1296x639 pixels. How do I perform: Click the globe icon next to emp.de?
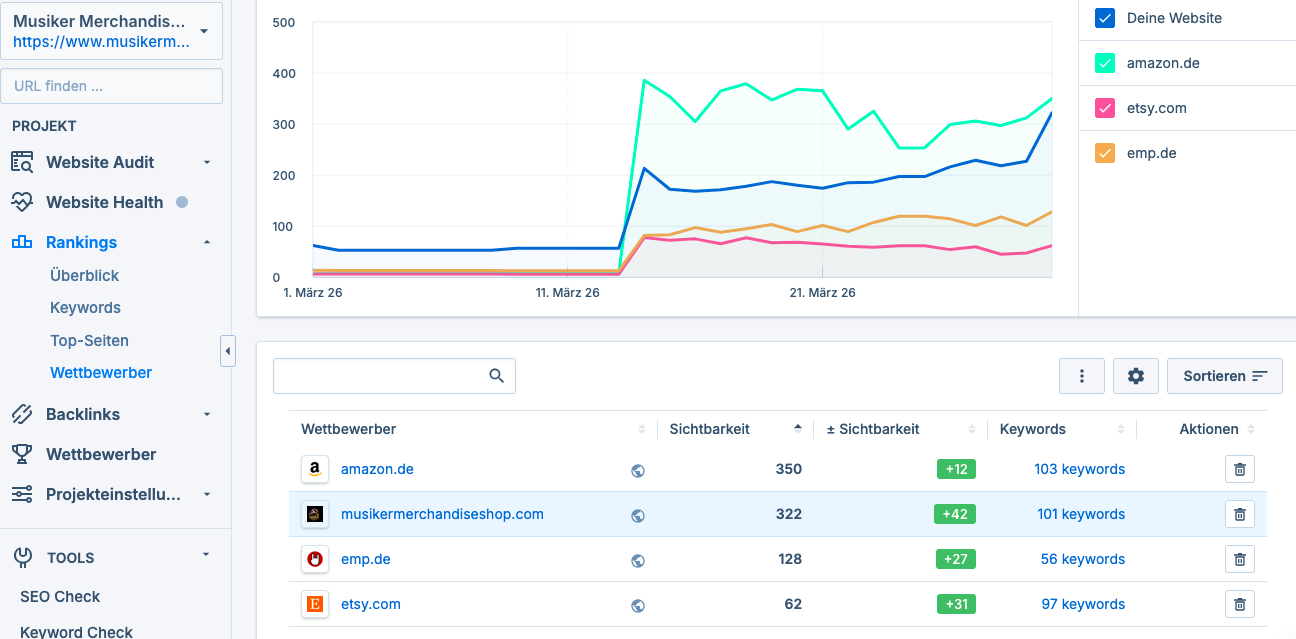638,559
